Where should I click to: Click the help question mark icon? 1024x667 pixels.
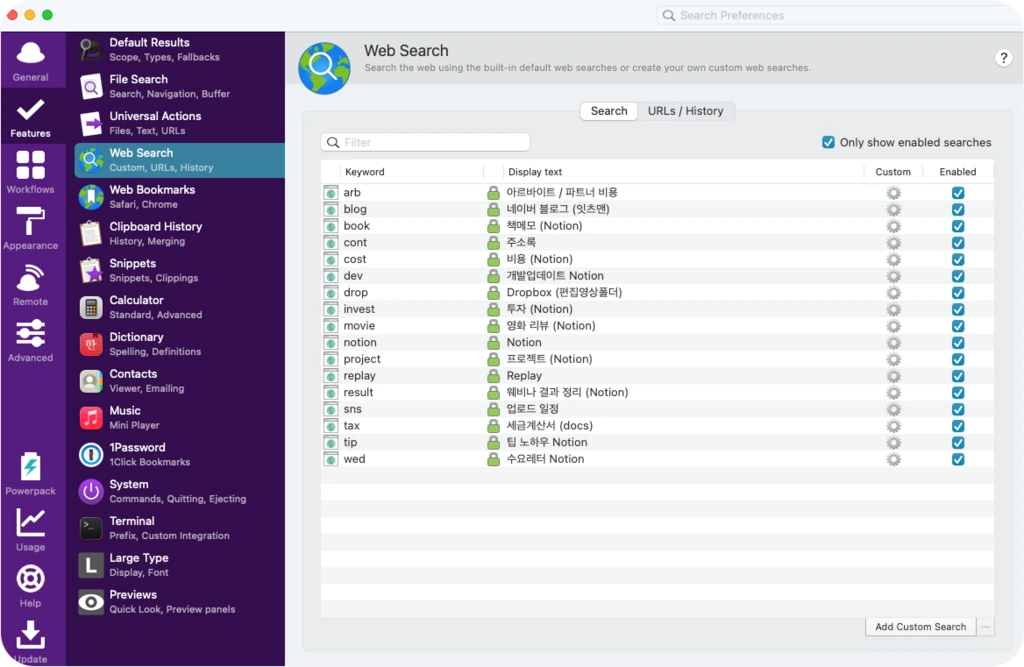pos(1003,58)
